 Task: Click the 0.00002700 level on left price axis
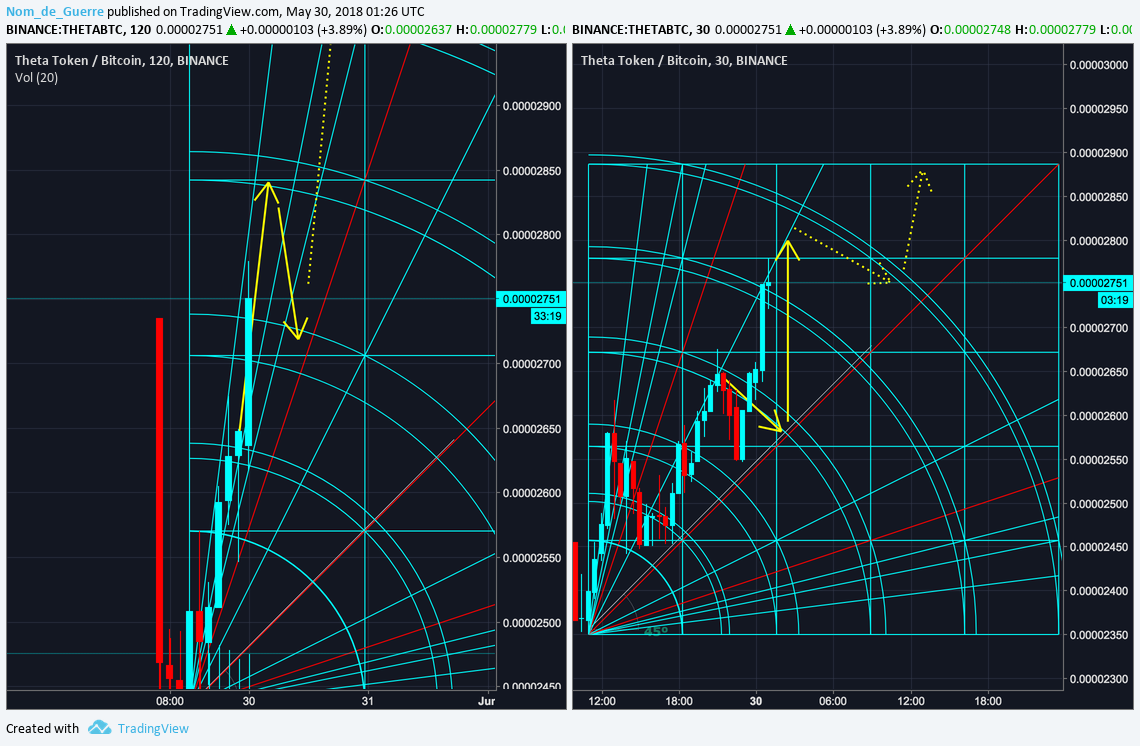pyautogui.click(x=532, y=364)
